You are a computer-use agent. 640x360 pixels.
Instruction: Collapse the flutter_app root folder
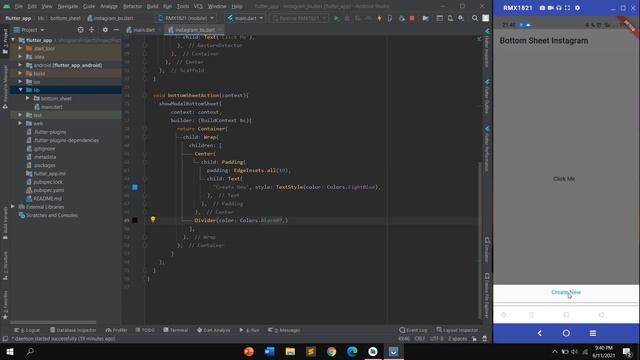coord(13,40)
